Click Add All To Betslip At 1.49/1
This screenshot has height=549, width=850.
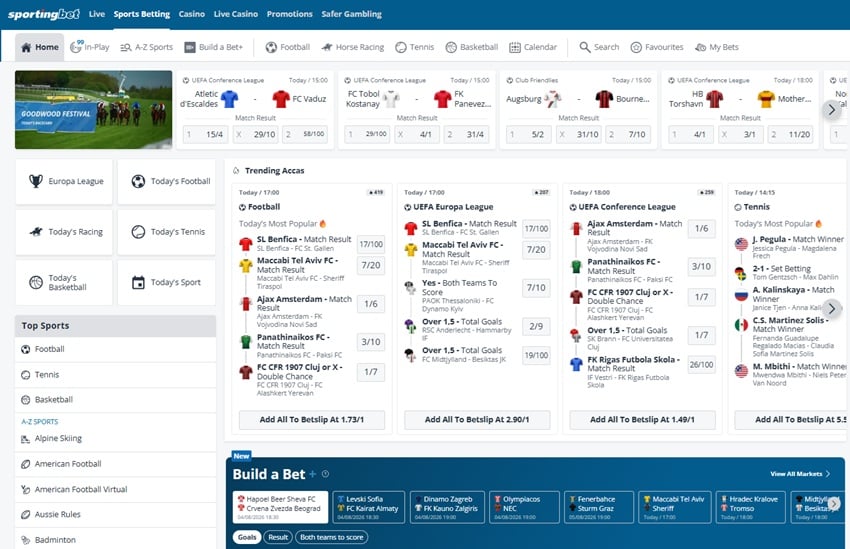642,419
